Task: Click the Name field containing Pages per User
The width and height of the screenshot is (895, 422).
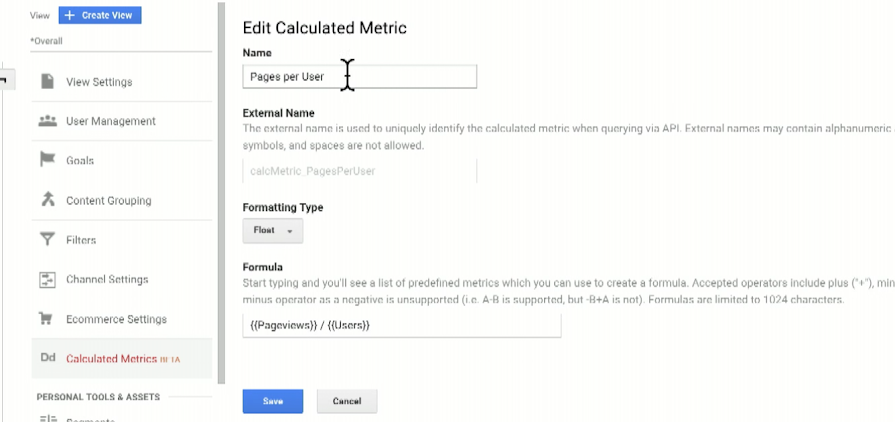Action: pyautogui.click(x=359, y=76)
